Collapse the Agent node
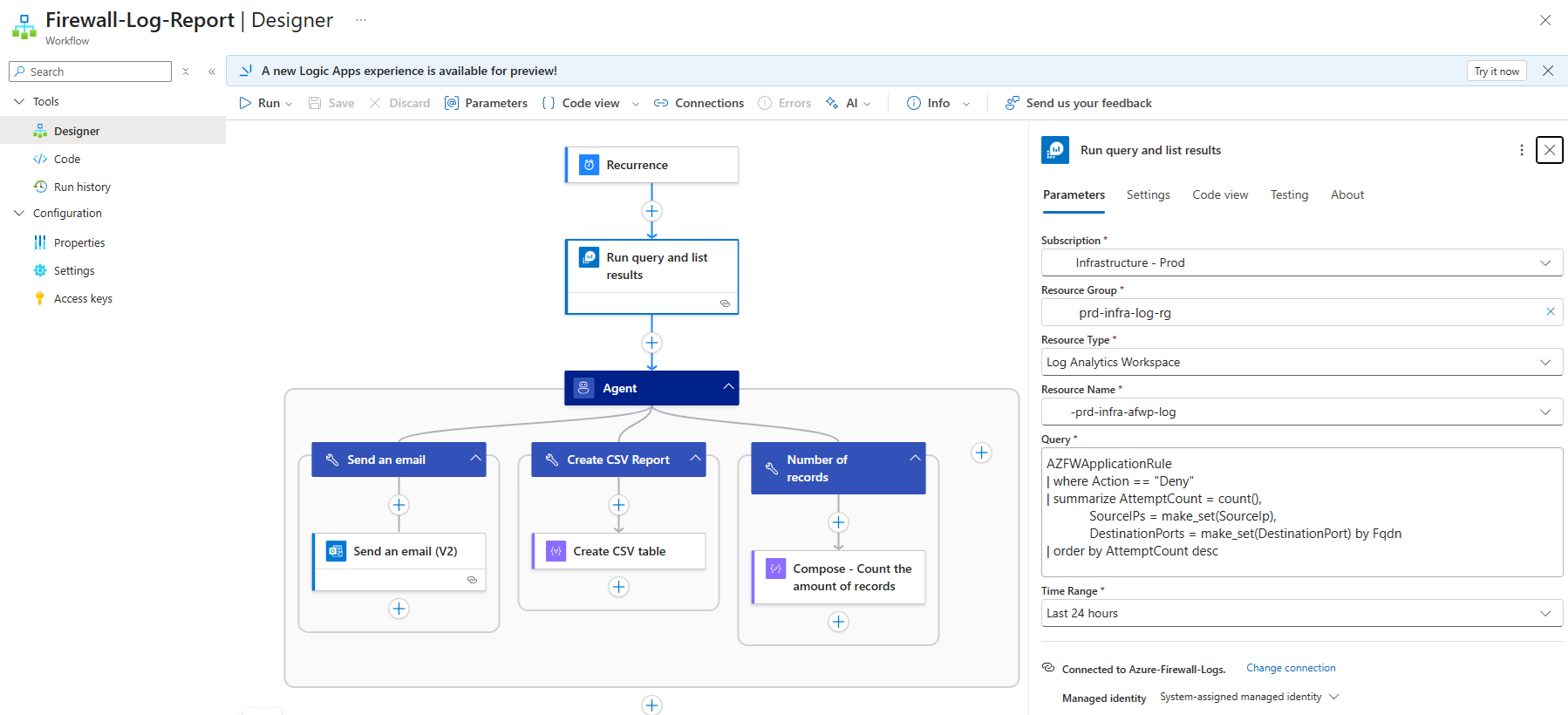1568x715 pixels. [x=728, y=387]
